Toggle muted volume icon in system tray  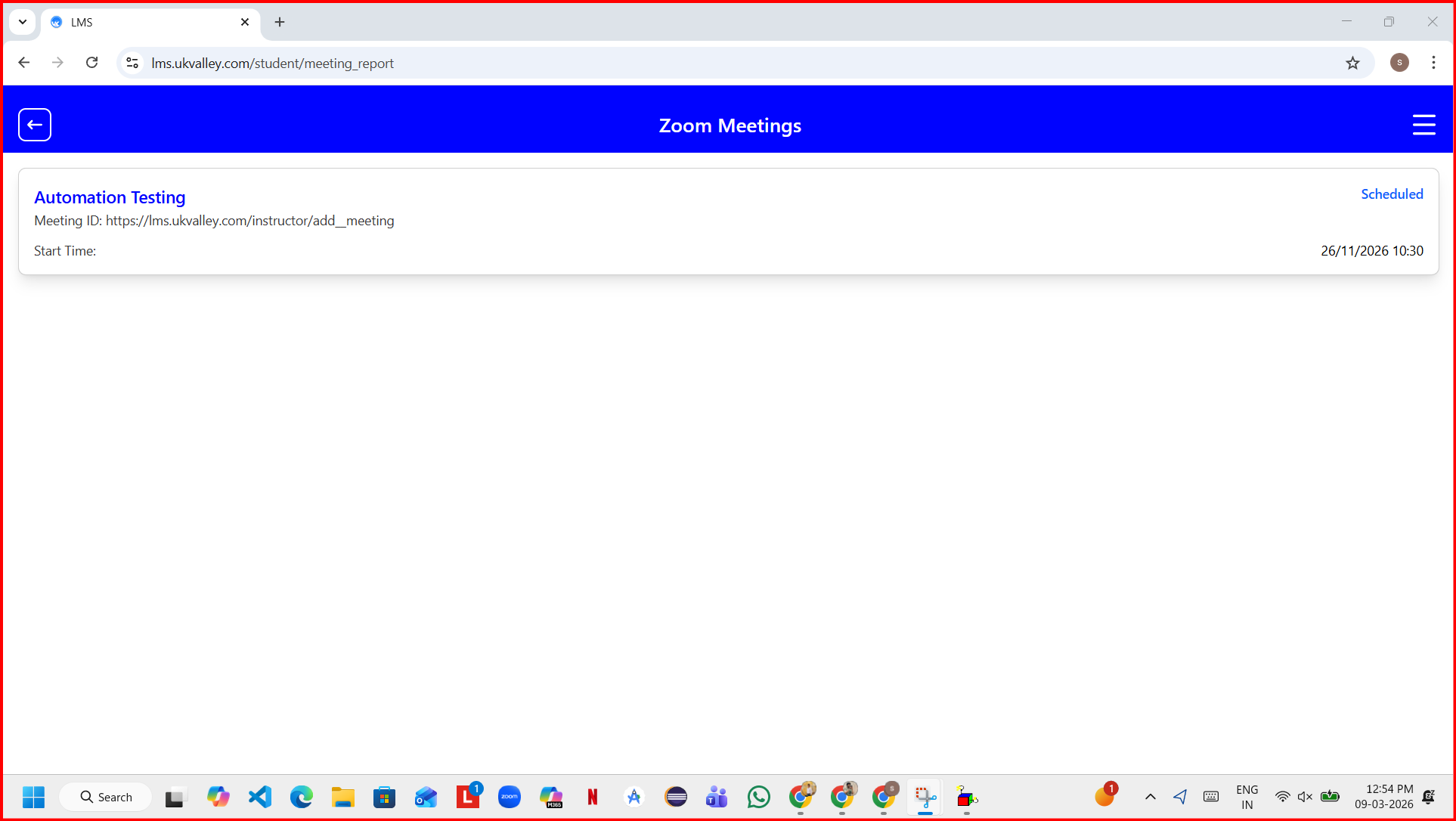click(x=1305, y=797)
